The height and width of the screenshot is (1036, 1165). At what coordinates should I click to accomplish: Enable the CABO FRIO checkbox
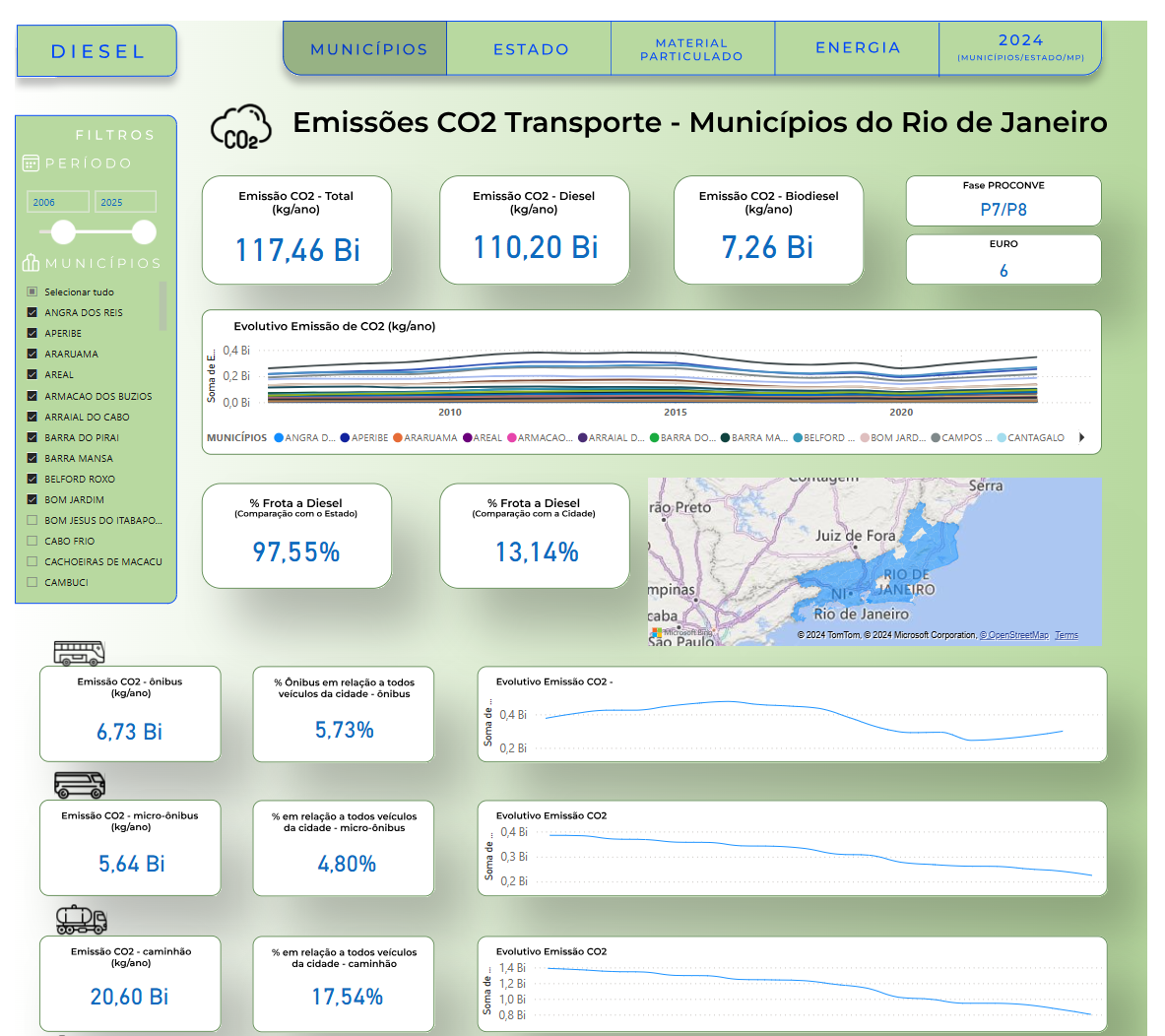click(32, 541)
